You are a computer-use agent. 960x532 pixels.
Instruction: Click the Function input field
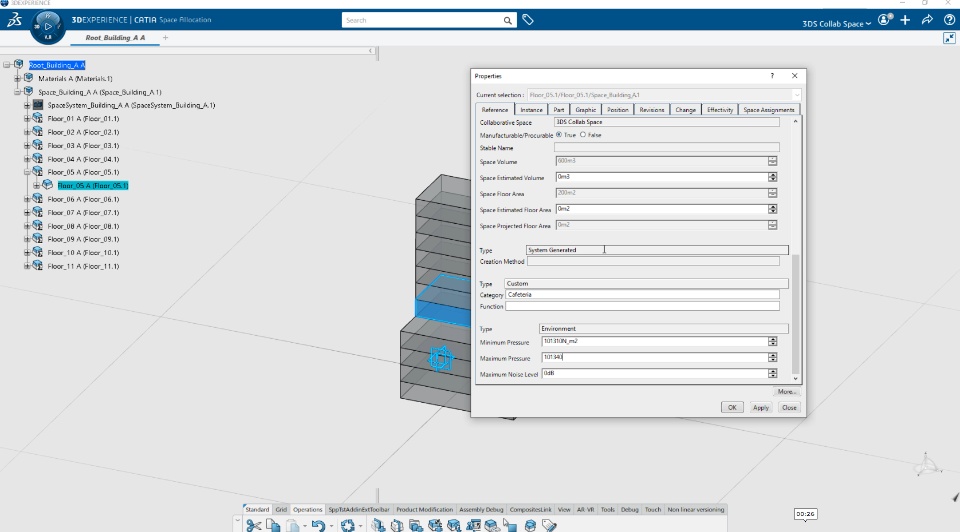point(642,306)
